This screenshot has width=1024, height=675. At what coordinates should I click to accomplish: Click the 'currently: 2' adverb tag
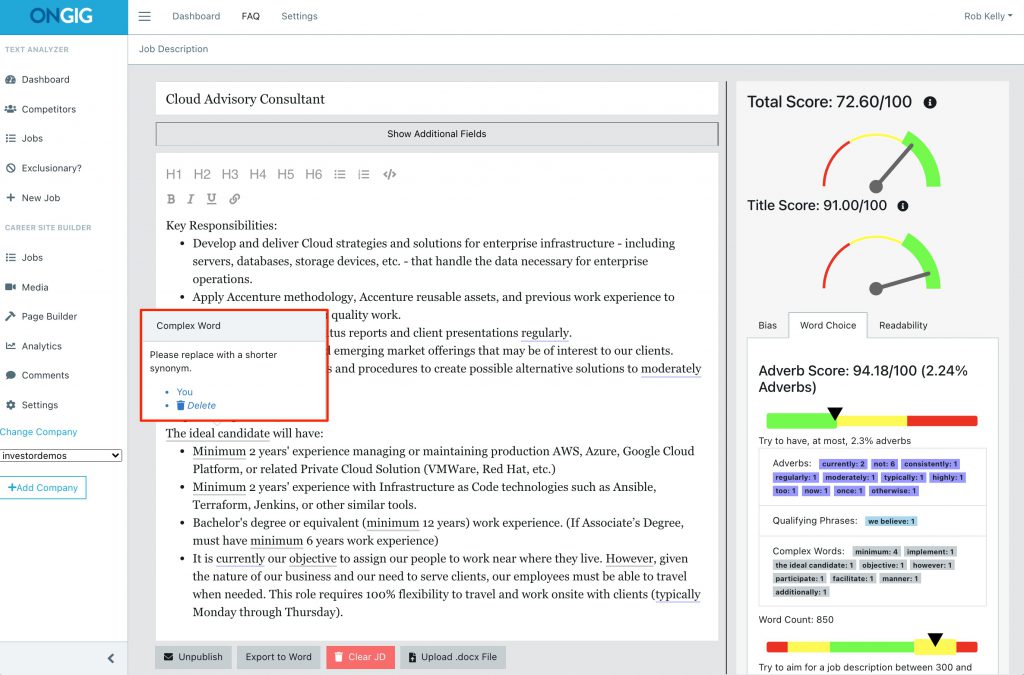(843, 464)
